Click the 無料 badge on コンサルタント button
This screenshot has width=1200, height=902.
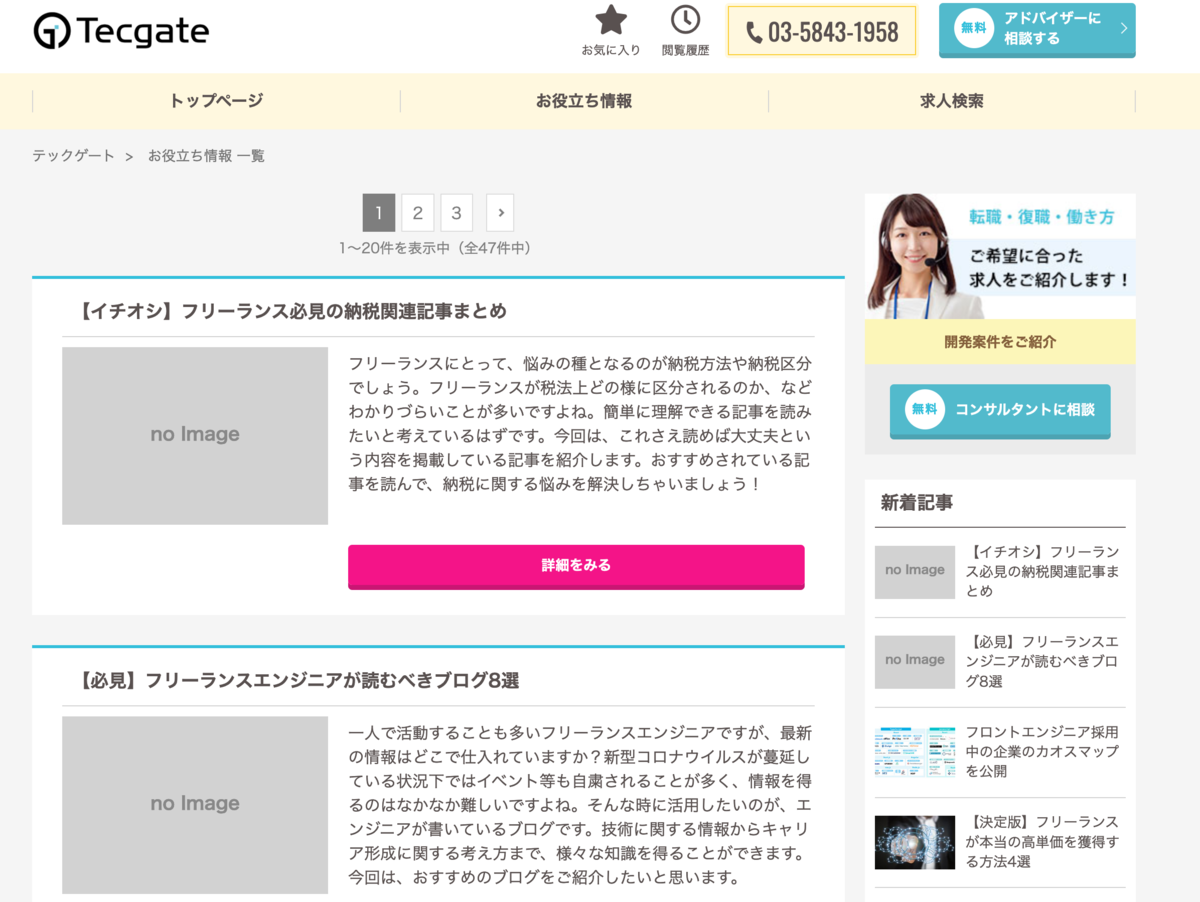[x=925, y=409]
